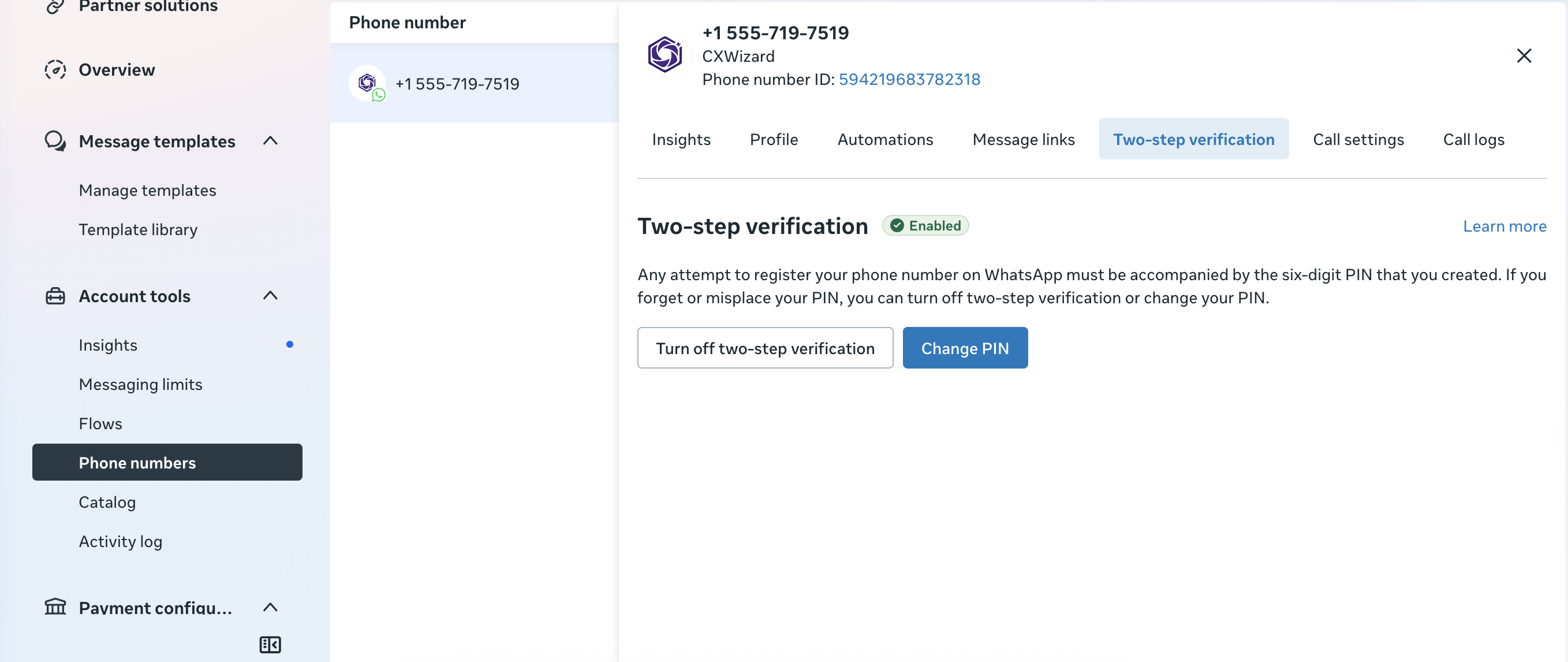Screen dimensions: 1568x662
Task: Open the Profile tab
Action: coord(774,139)
